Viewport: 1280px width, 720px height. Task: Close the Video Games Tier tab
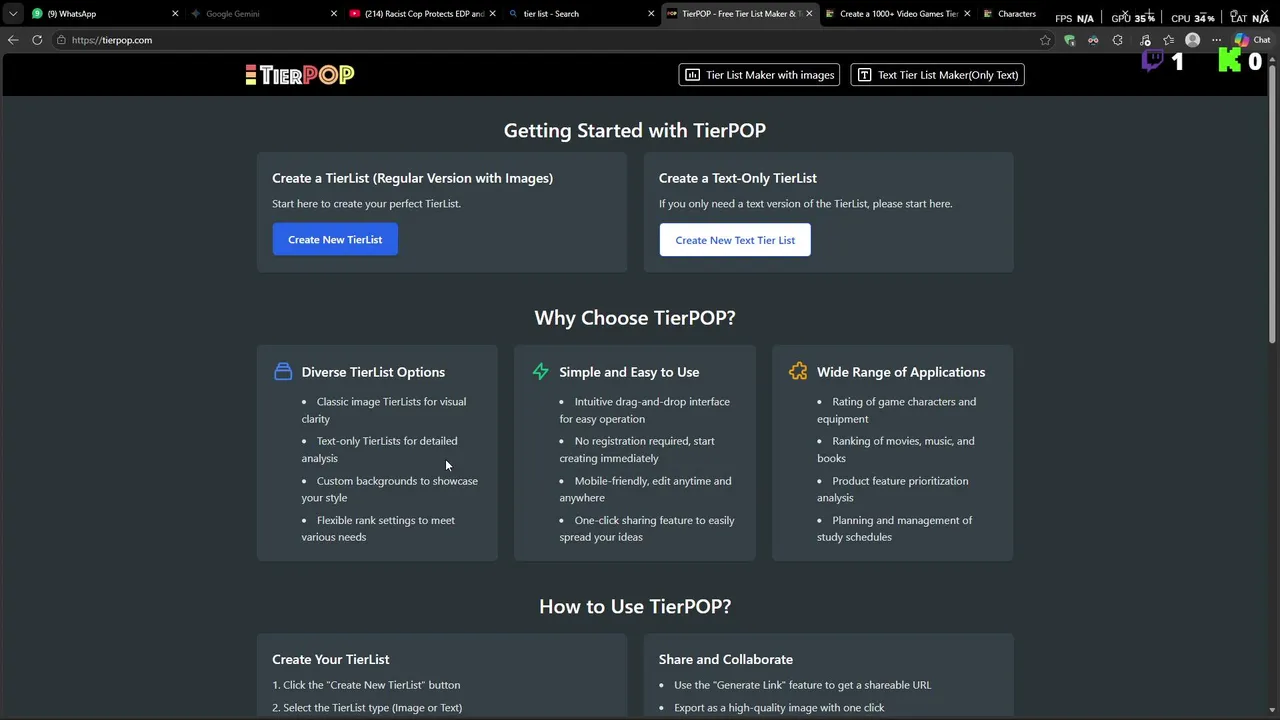(967, 14)
